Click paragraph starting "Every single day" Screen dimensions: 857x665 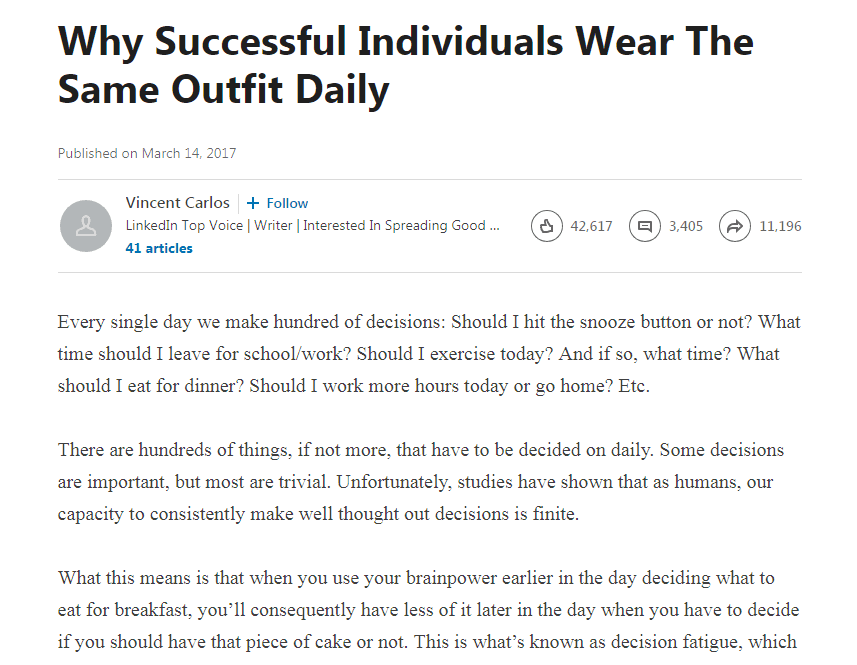pyautogui.click(x=429, y=354)
